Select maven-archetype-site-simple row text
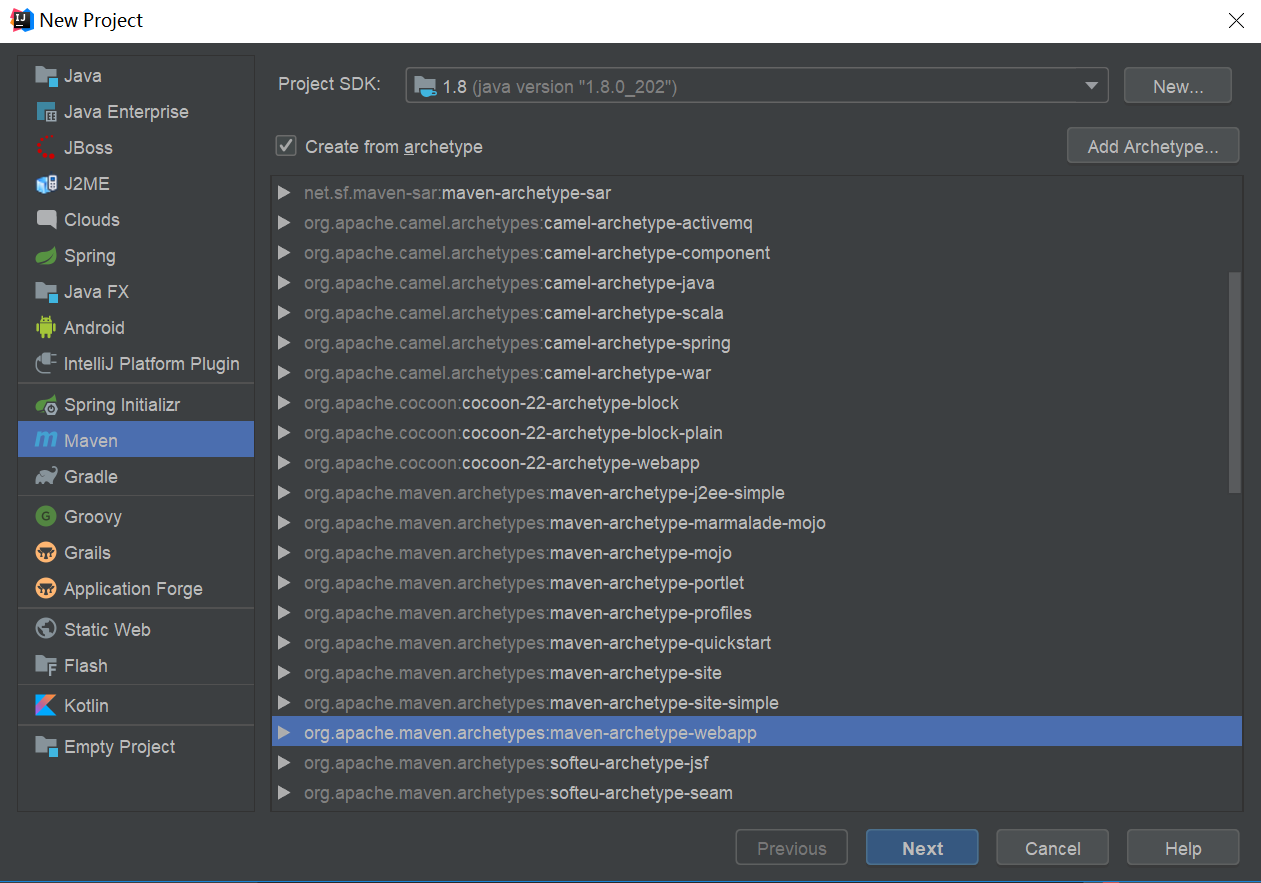 [x=541, y=703]
